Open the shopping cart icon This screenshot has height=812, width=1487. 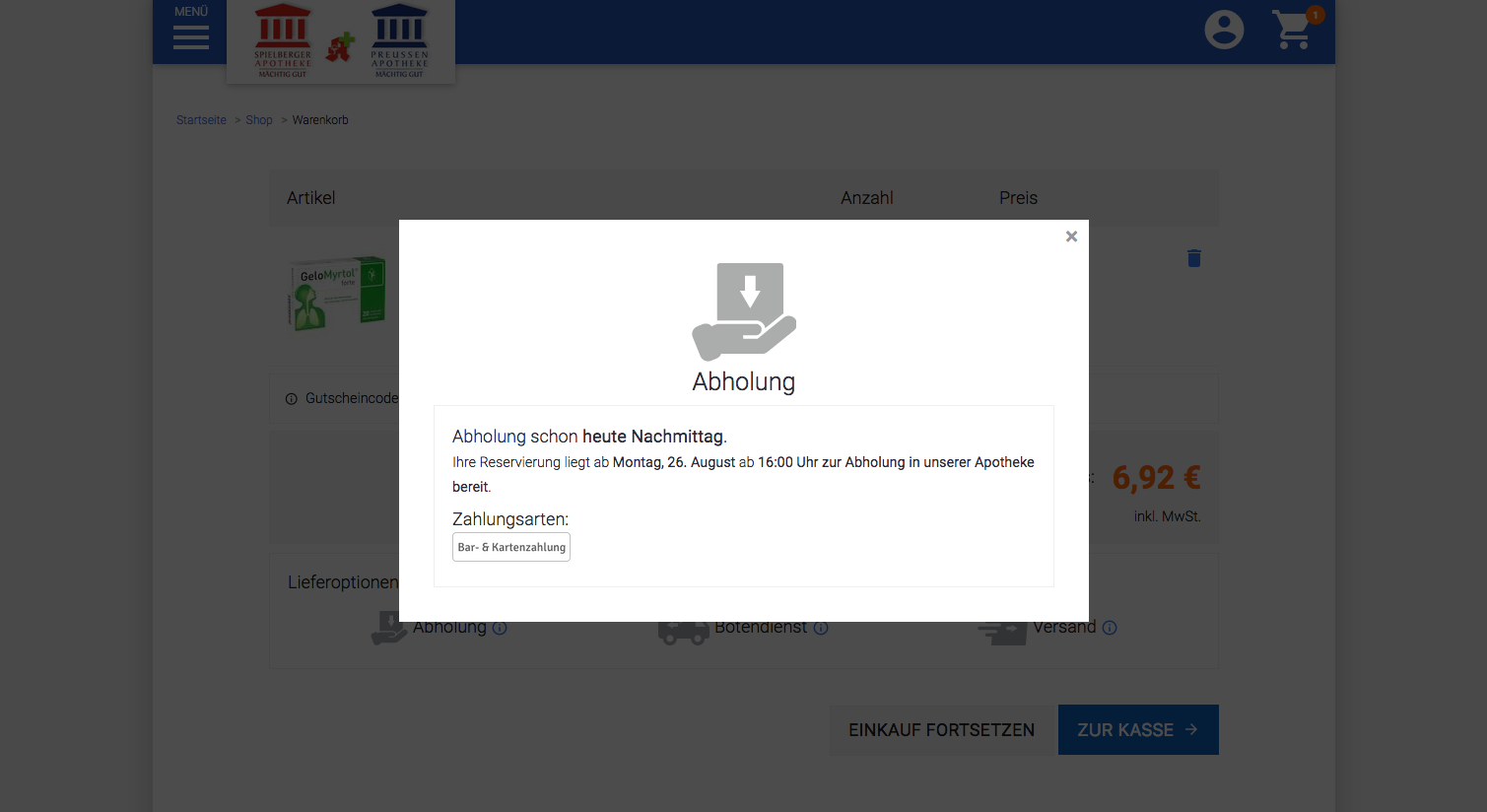(x=1293, y=30)
